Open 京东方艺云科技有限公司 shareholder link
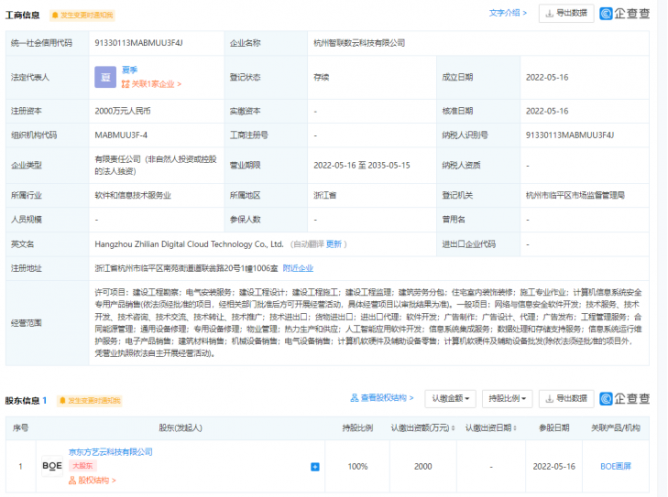The width and height of the screenshot is (668, 497). (x=109, y=452)
